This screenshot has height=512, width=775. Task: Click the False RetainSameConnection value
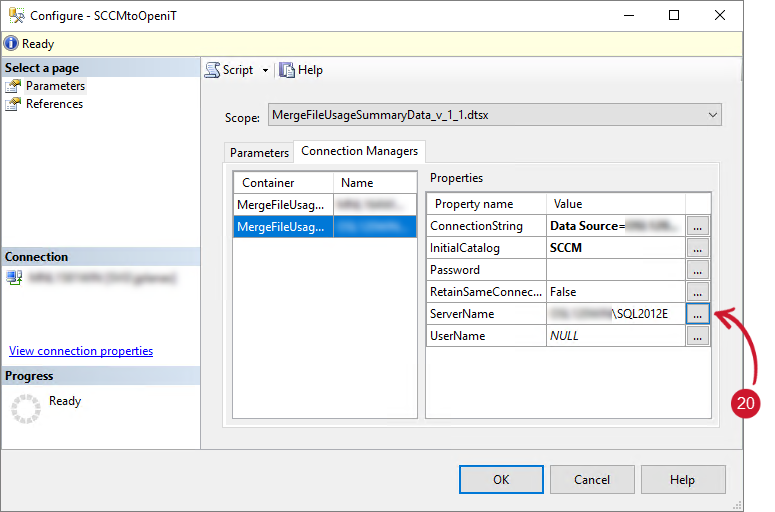pos(615,292)
